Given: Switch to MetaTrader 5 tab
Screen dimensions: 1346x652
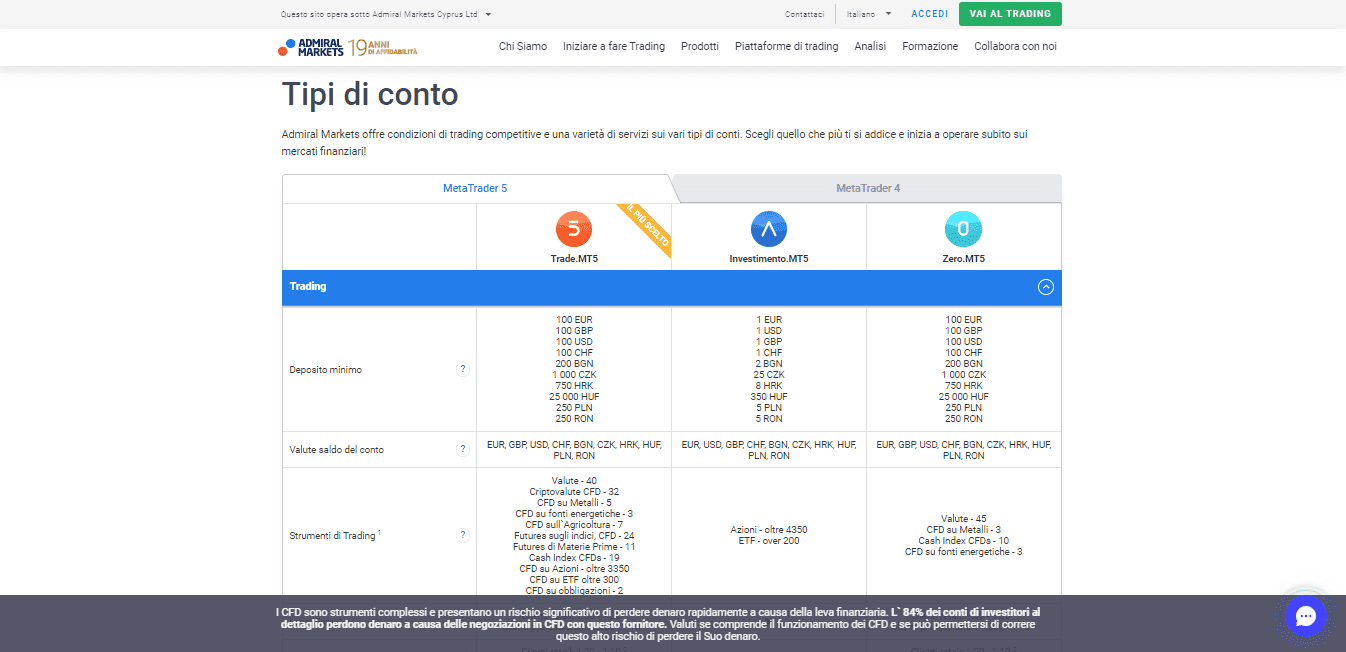Looking at the screenshot, I should 475,188.
